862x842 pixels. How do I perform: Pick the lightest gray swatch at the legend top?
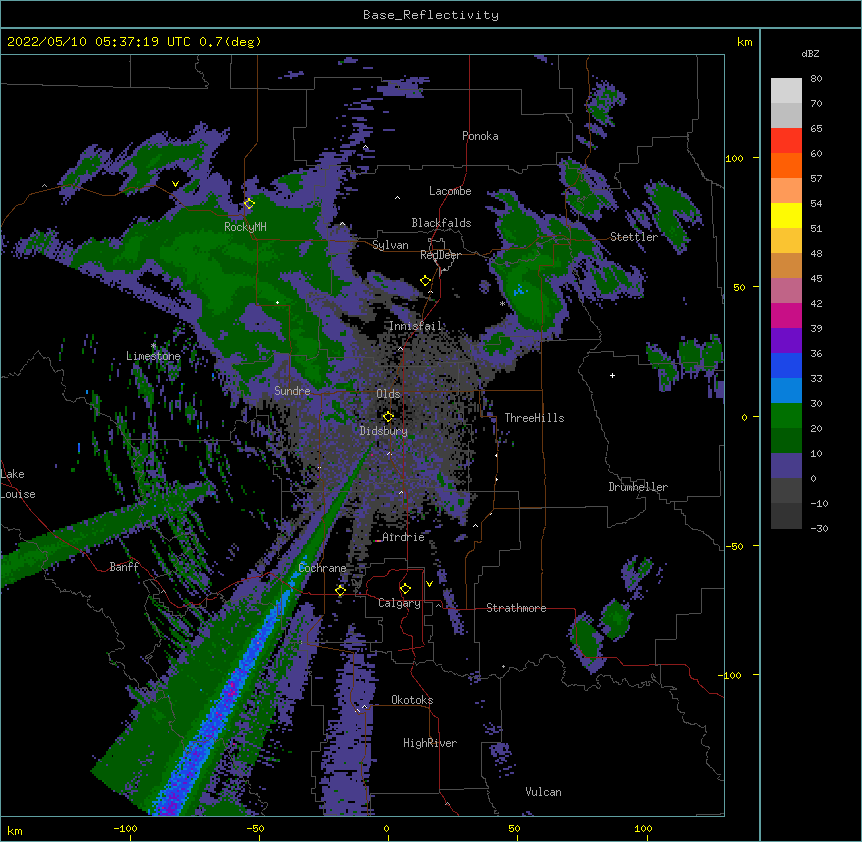coord(786,91)
